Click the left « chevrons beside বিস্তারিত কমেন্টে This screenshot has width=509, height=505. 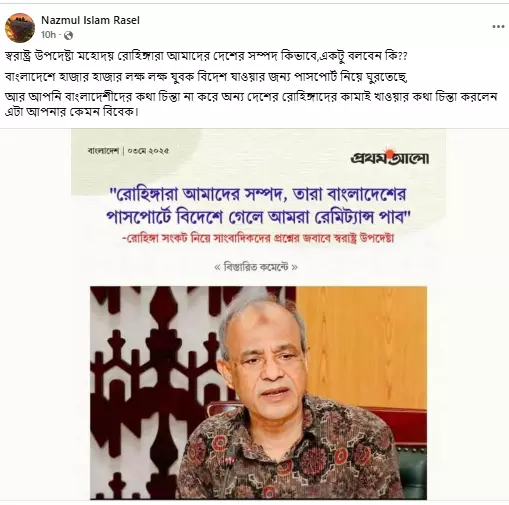point(217,267)
